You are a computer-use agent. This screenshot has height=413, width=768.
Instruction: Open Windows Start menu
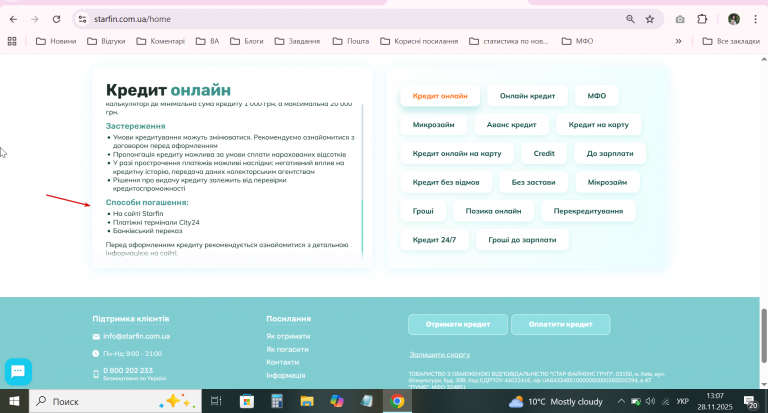14,401
